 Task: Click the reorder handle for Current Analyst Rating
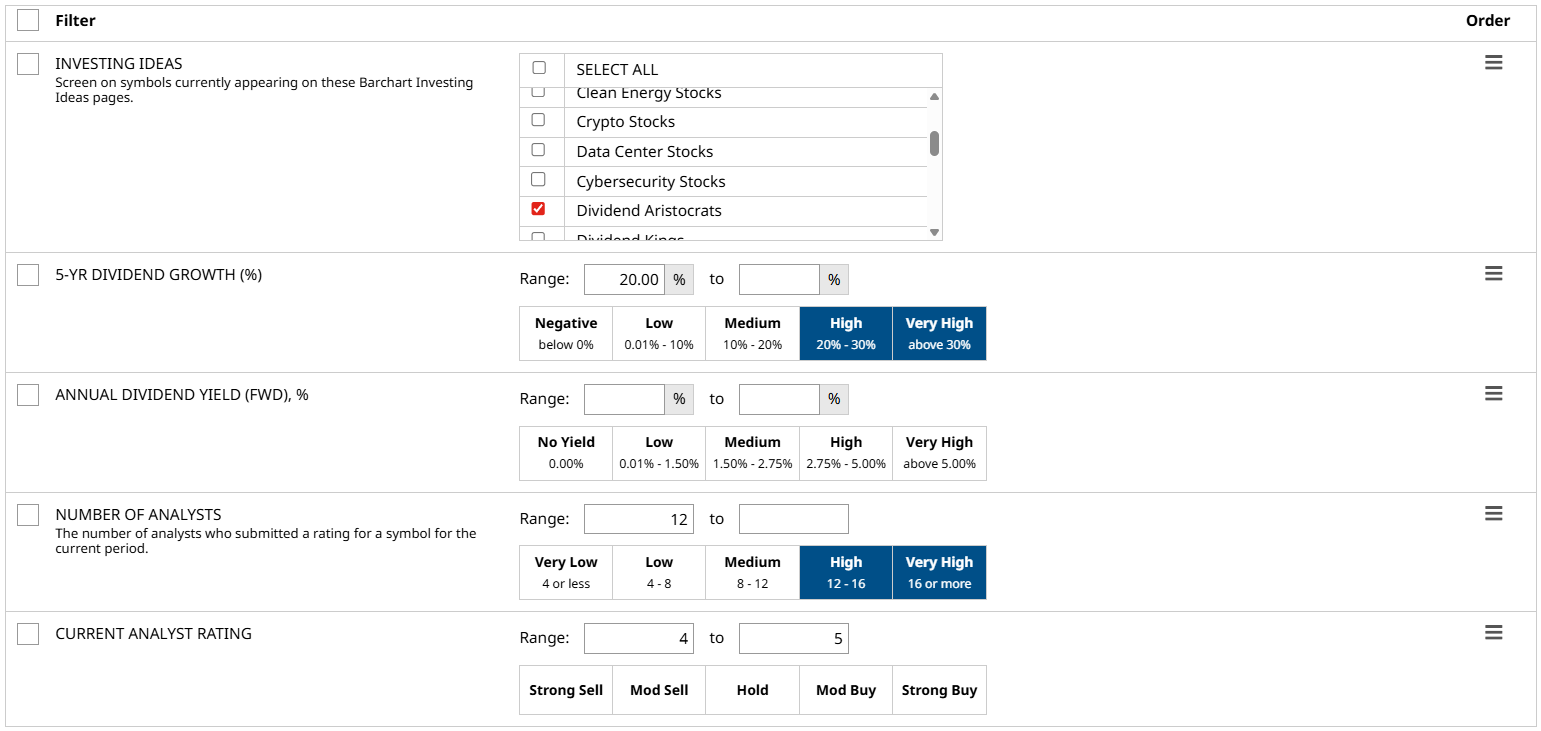pos(1493,633)
